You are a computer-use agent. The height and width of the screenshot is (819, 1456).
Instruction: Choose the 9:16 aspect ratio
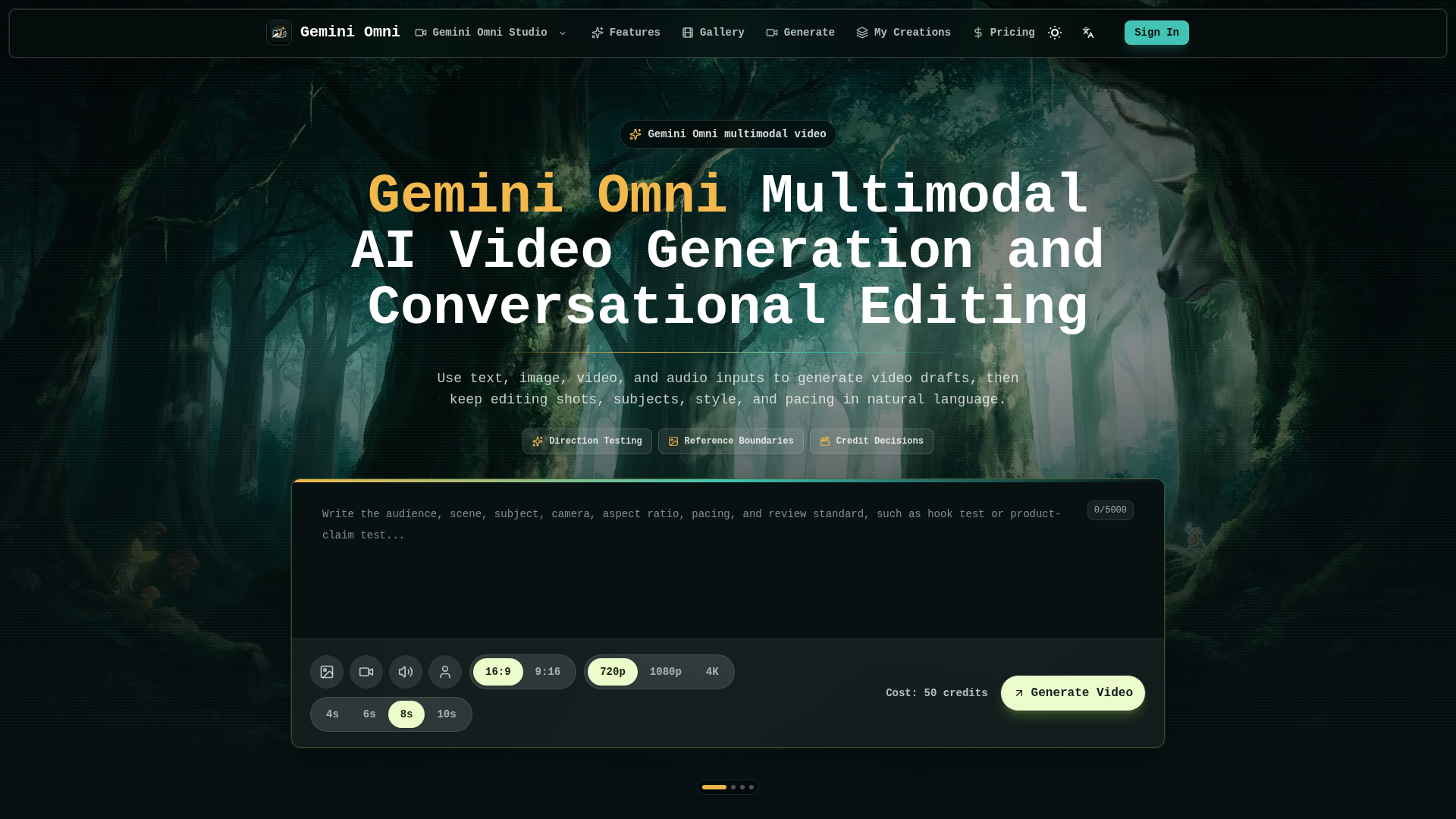pos(548,672)
